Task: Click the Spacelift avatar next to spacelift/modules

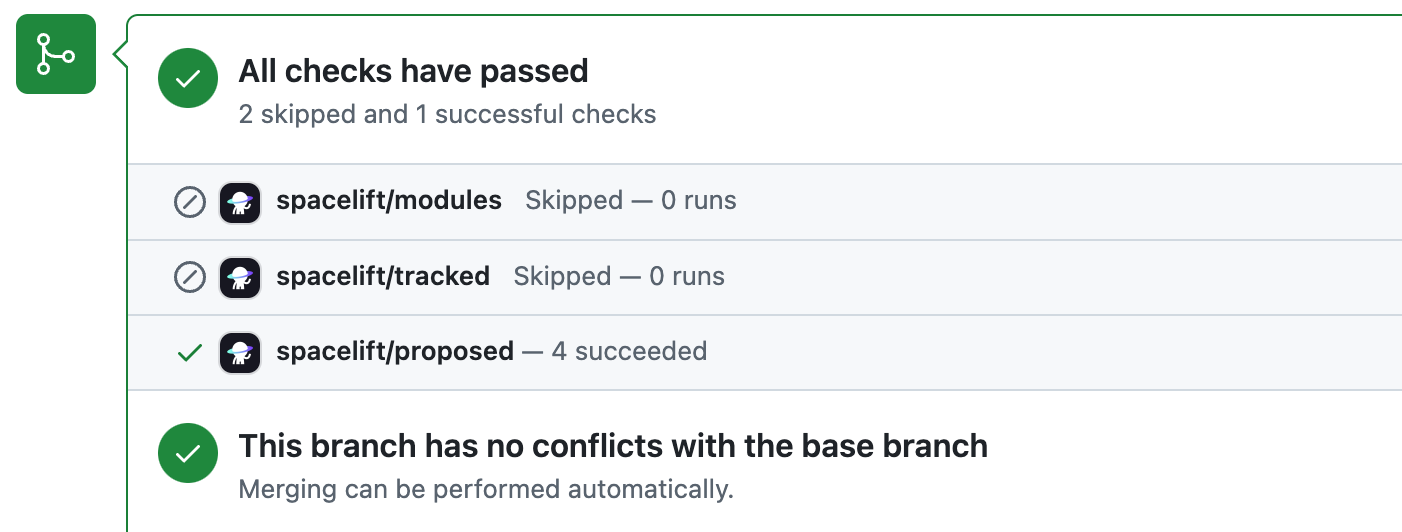Action: [x=240, y=202]
